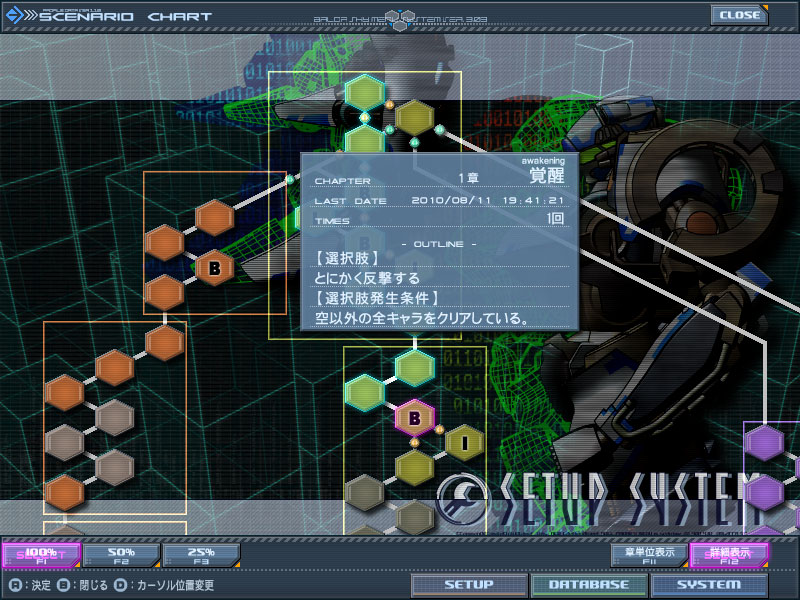Click green hexagon upper-left of pink-outlined B node
The height and width of the screenshot is (600, 800).
(x=364, y=393)
